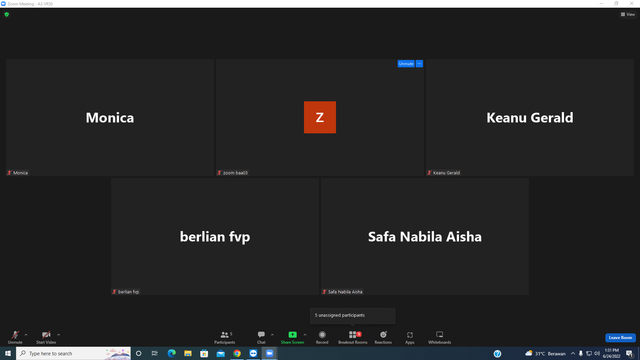Open Microsoft Store from the taskbar
The width and height of the screenshot is (640, 360).
pos(204,353)
